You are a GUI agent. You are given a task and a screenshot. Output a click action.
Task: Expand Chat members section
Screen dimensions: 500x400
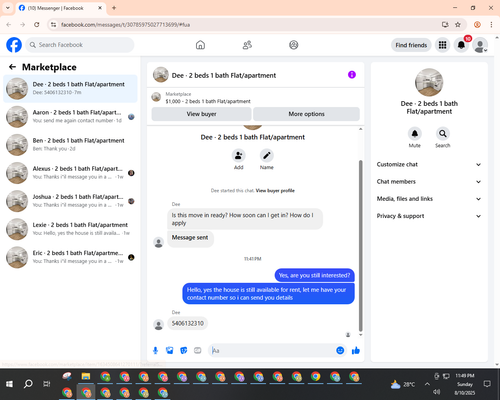coord(429,182)
